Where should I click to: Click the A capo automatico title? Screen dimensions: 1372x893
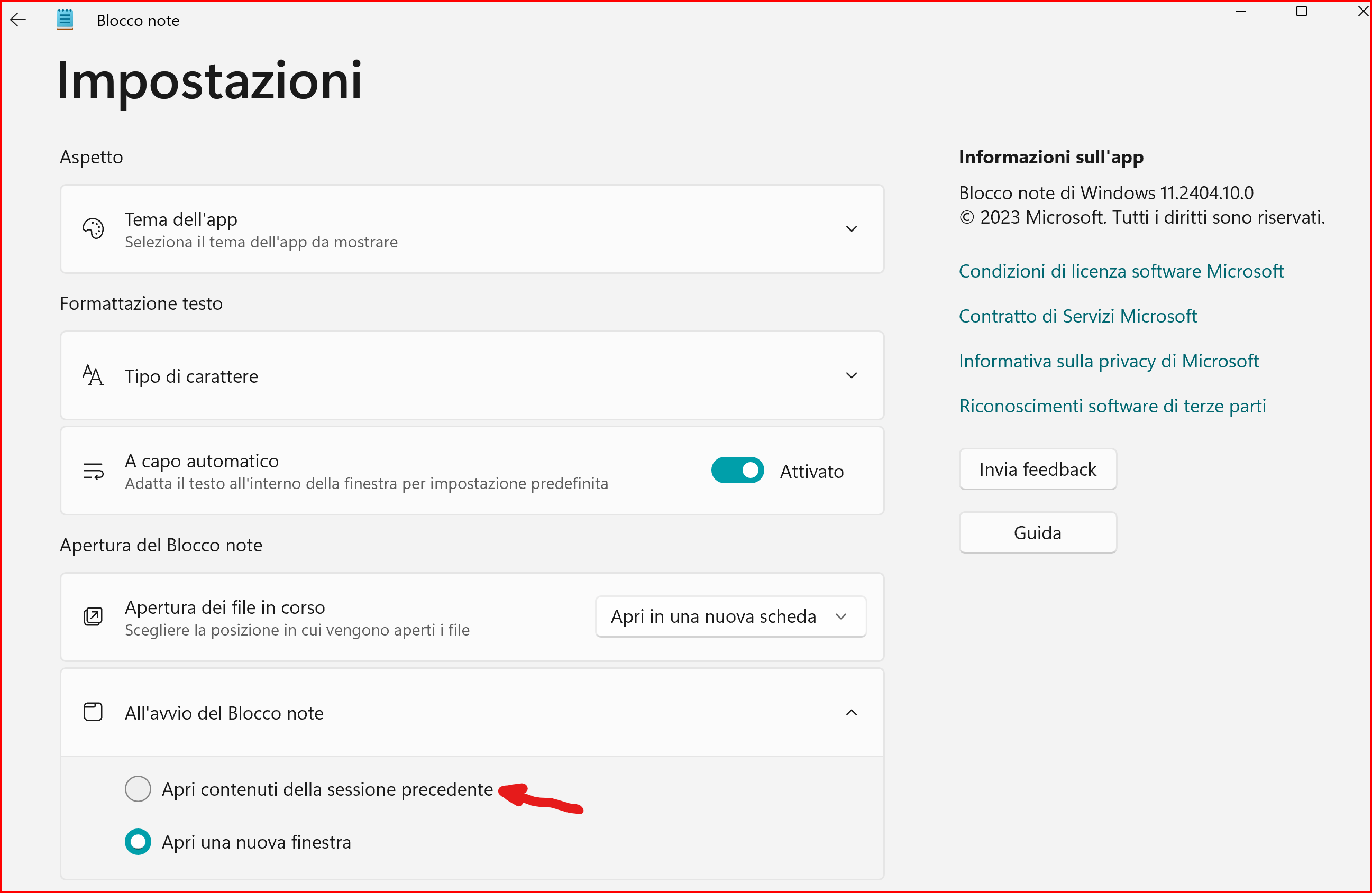(202, 461)
